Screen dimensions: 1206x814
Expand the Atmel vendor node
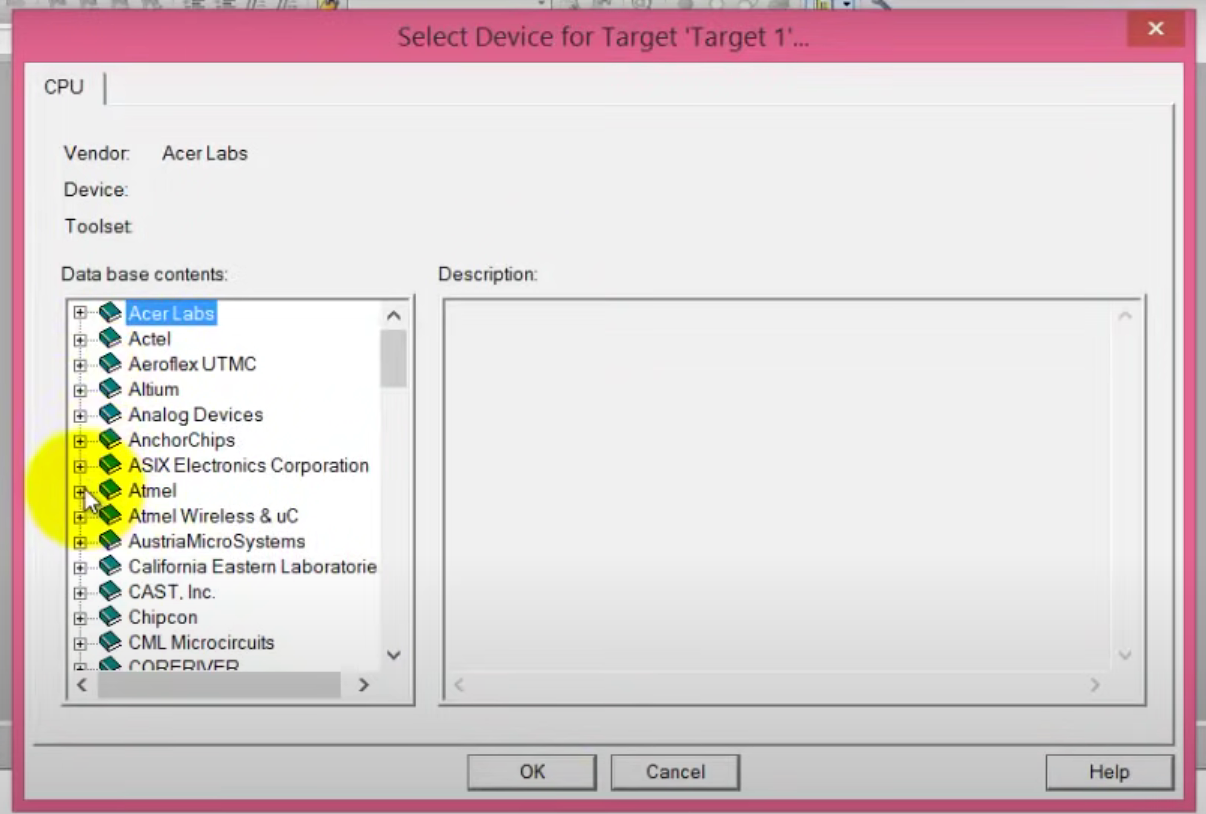point(80,491)
